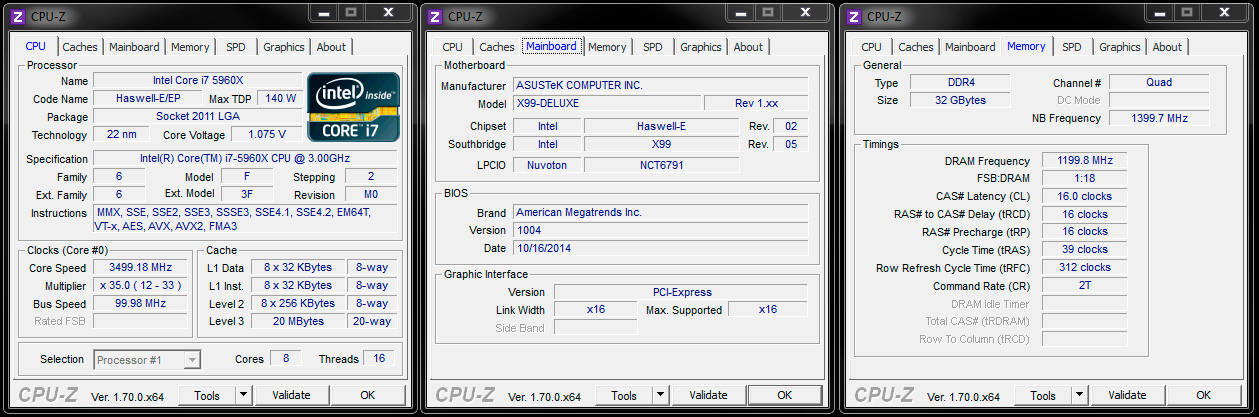Click the Tools button in the Mainboard window

pyautogui.click(x=626, y=395)
